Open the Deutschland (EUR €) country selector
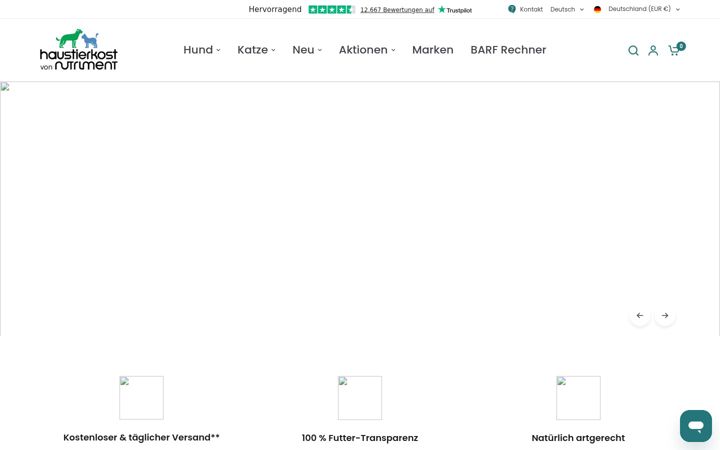Image resolution: width=720 pixels, height=450 pixels. [x=644, y=9]
